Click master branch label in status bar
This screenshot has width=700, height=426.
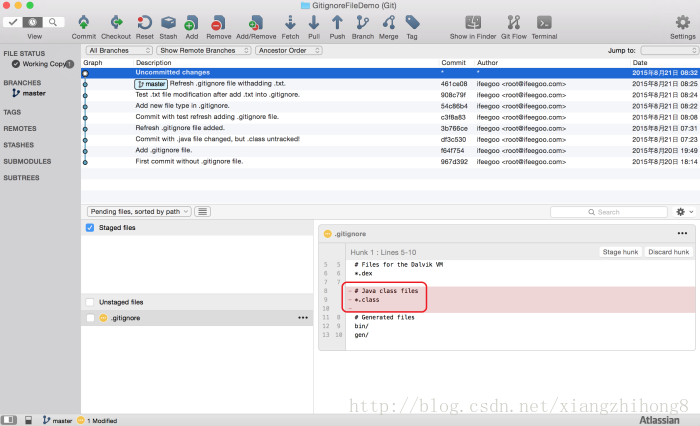point(57,421)
